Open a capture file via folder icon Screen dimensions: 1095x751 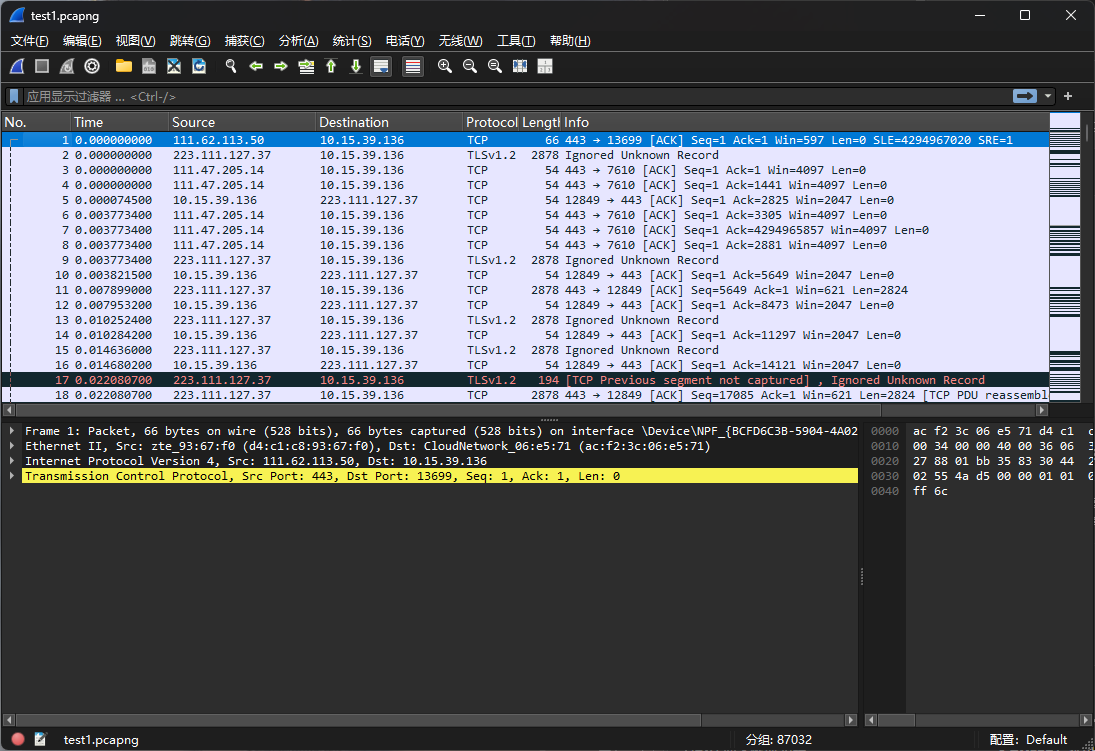[x=124, y=66]
